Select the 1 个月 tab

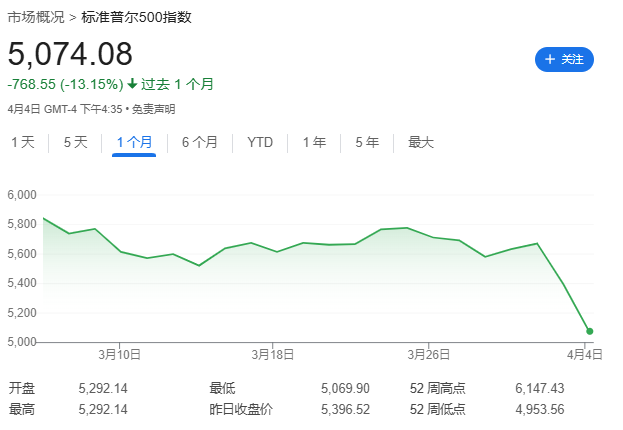click(x=134, y=142)
